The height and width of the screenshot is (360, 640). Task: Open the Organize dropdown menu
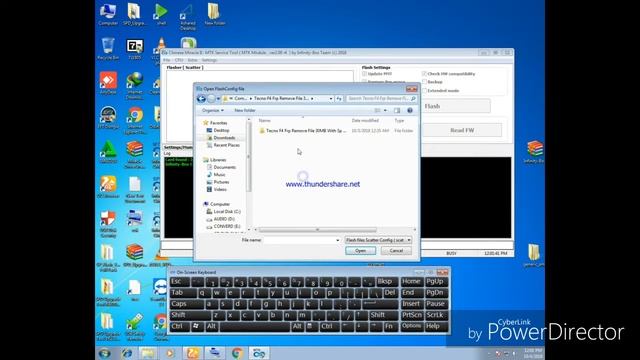(x=213, y=111)
